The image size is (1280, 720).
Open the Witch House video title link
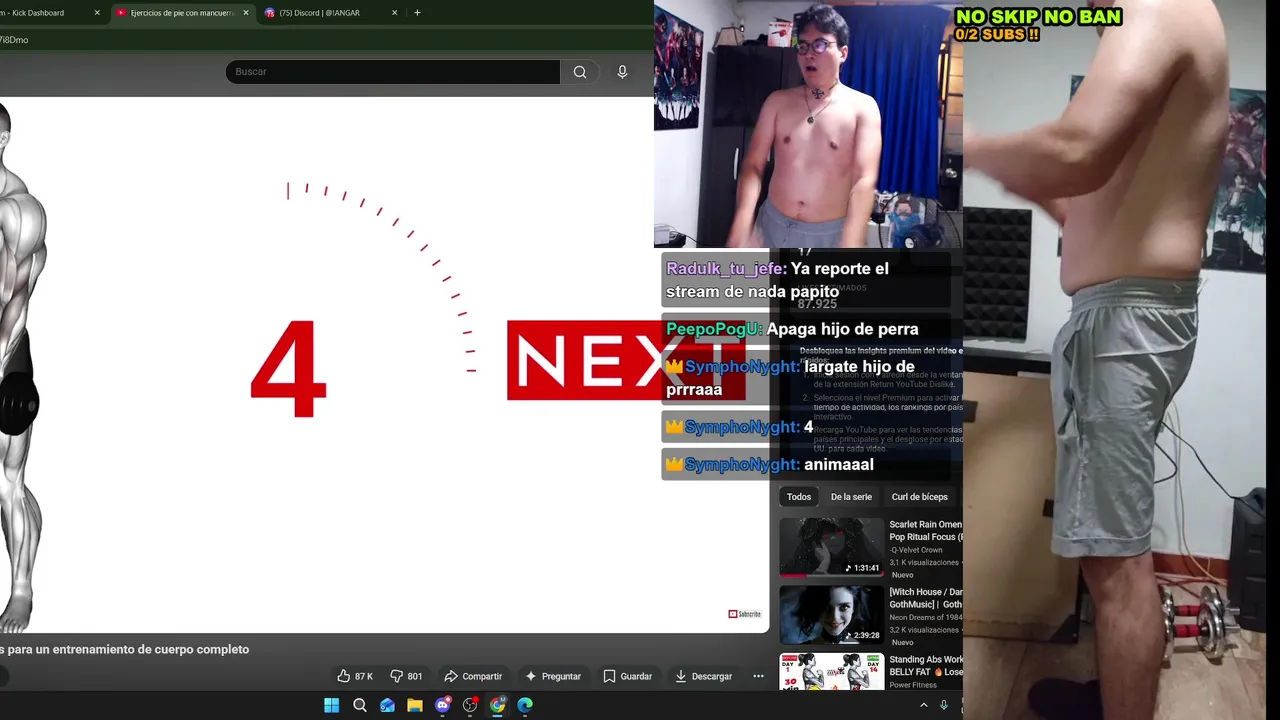pos(926,598)
